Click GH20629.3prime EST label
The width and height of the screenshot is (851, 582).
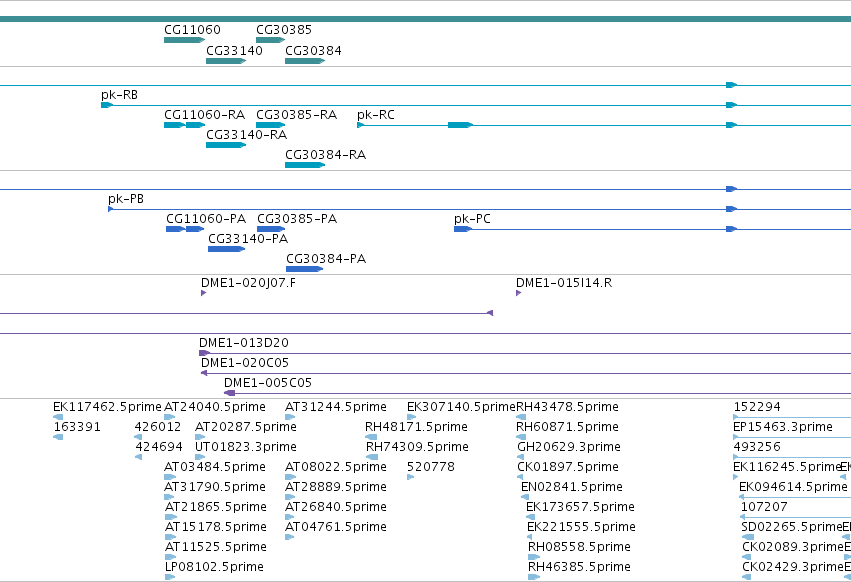tap(569, 447)
